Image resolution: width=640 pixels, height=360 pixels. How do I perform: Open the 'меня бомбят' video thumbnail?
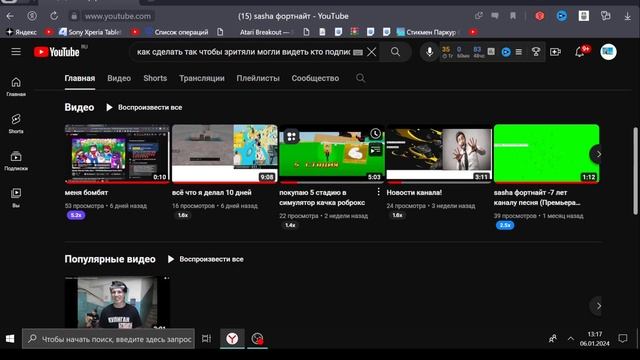click(x=117, y=153)
